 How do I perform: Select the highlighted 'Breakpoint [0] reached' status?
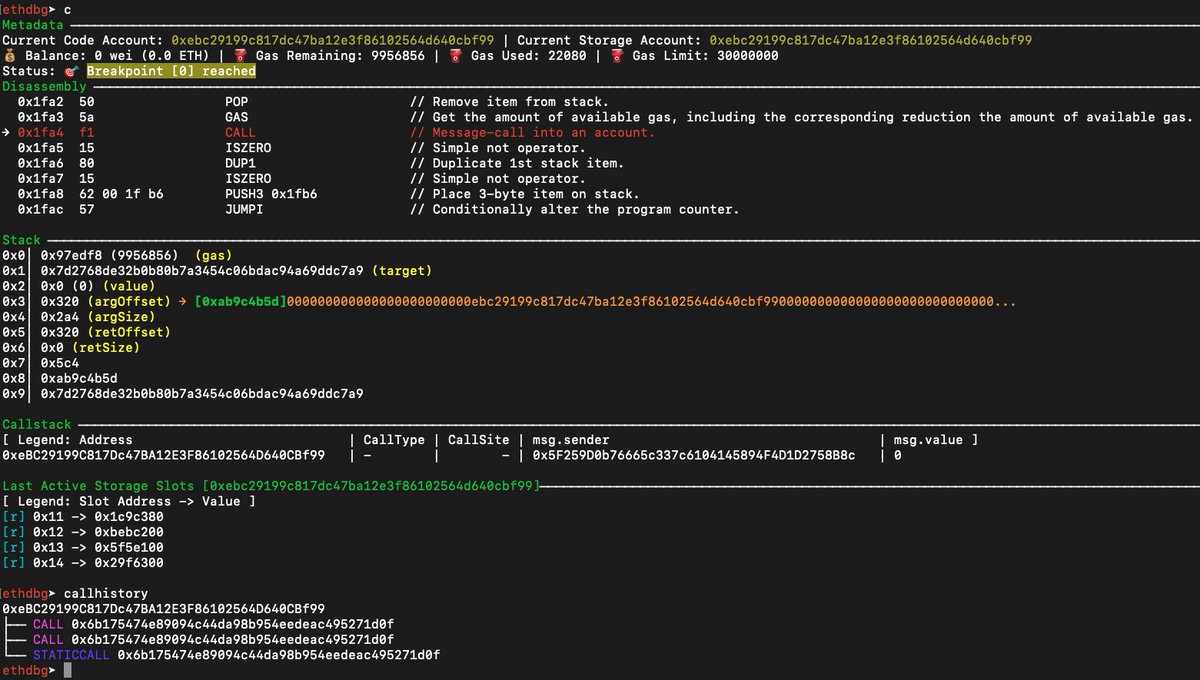click(171, 71)
